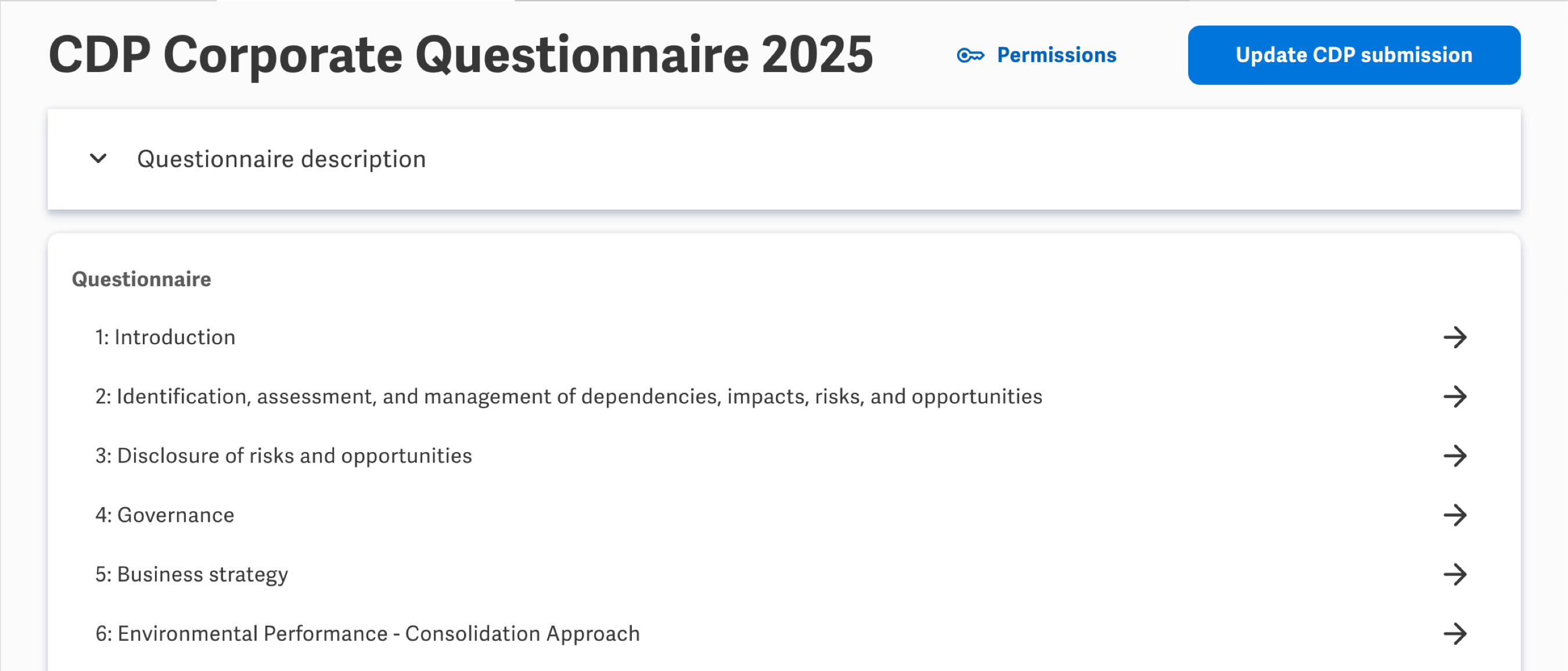Click the arrow icon for Business strategy
The height and width of the screenshot is (671, 1568).
pyautogui.click(x=1455, y=574)
